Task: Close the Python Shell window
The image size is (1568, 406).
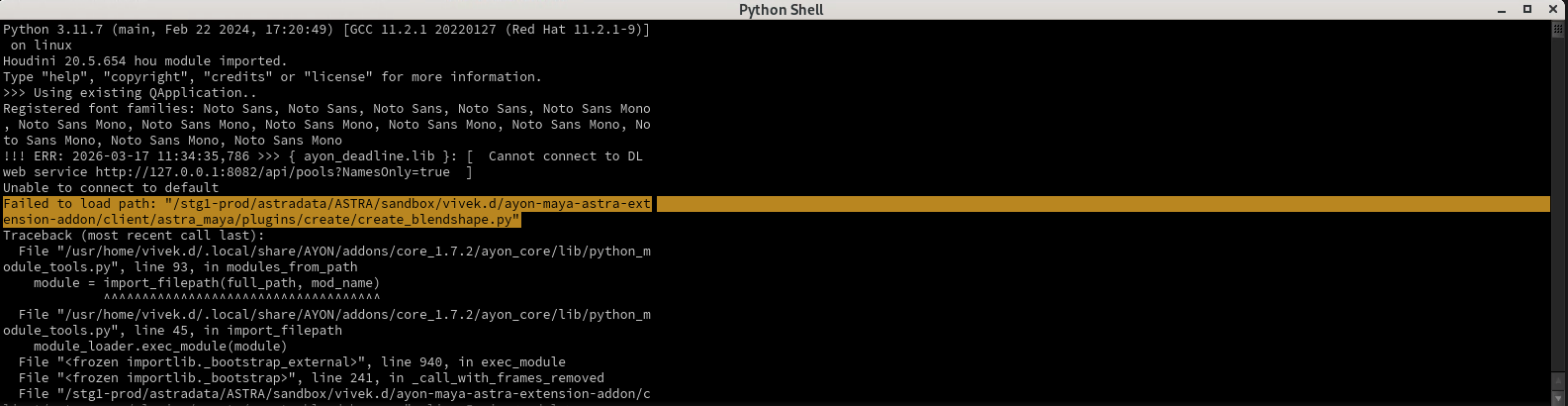Action: point(1550,9)
